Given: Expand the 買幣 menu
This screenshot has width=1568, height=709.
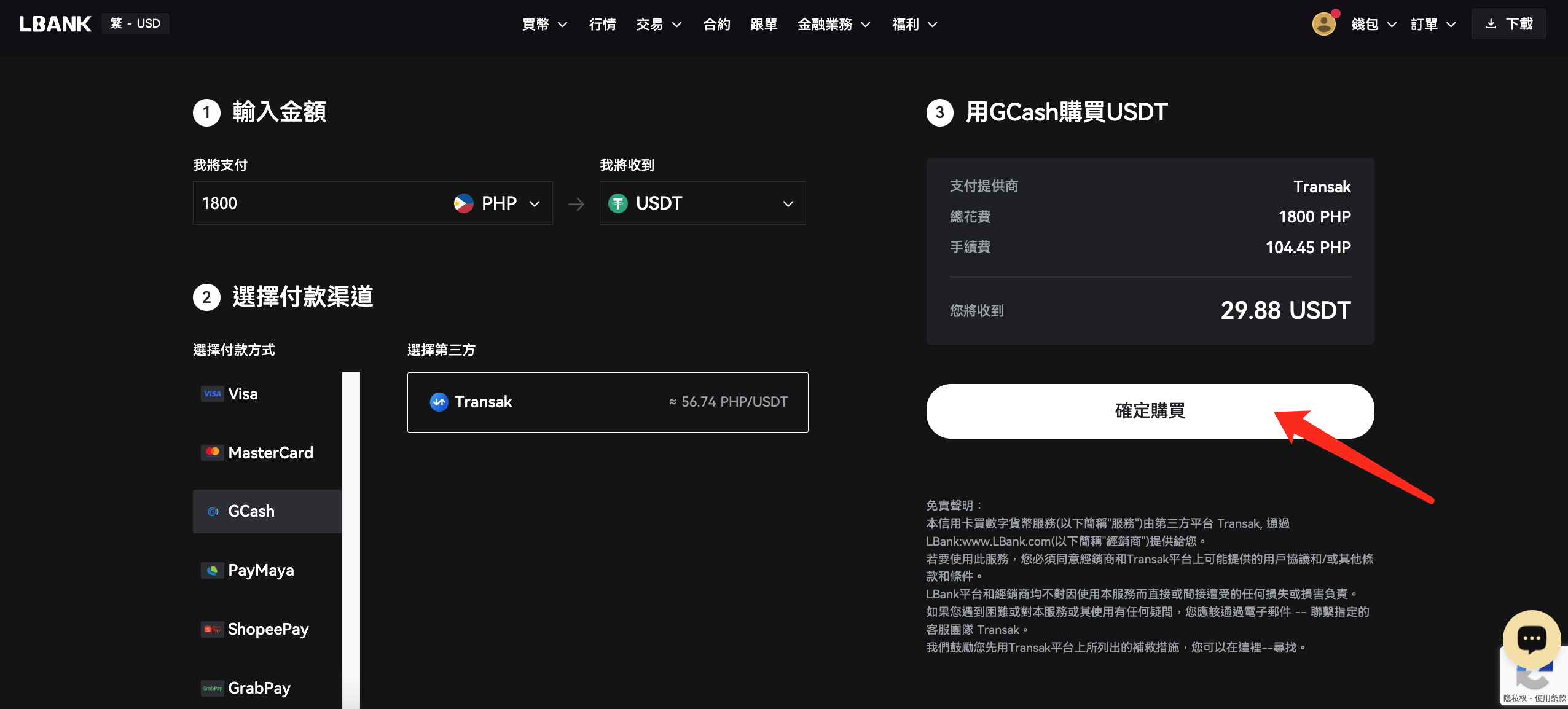Looking at the screenshot, I should pos(544,24).
